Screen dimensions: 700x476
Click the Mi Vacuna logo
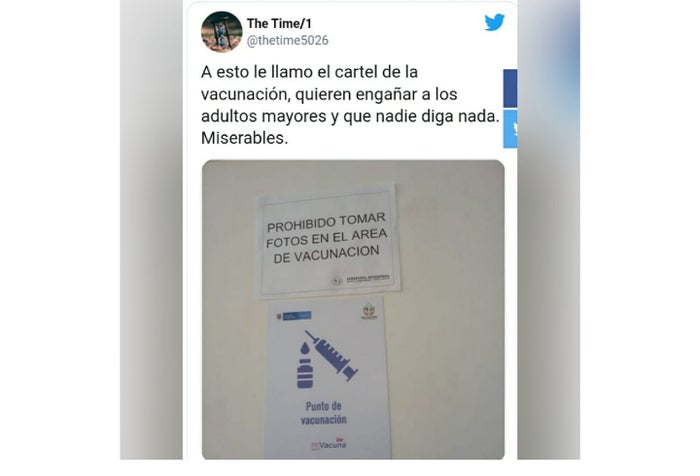coord(329,444)
